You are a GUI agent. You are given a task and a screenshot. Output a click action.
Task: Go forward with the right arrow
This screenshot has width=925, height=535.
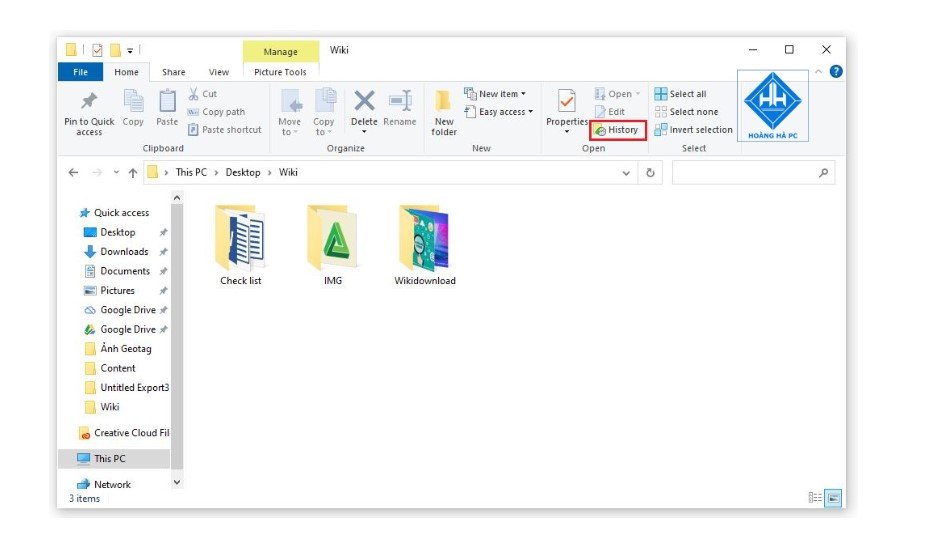(97, 172)
